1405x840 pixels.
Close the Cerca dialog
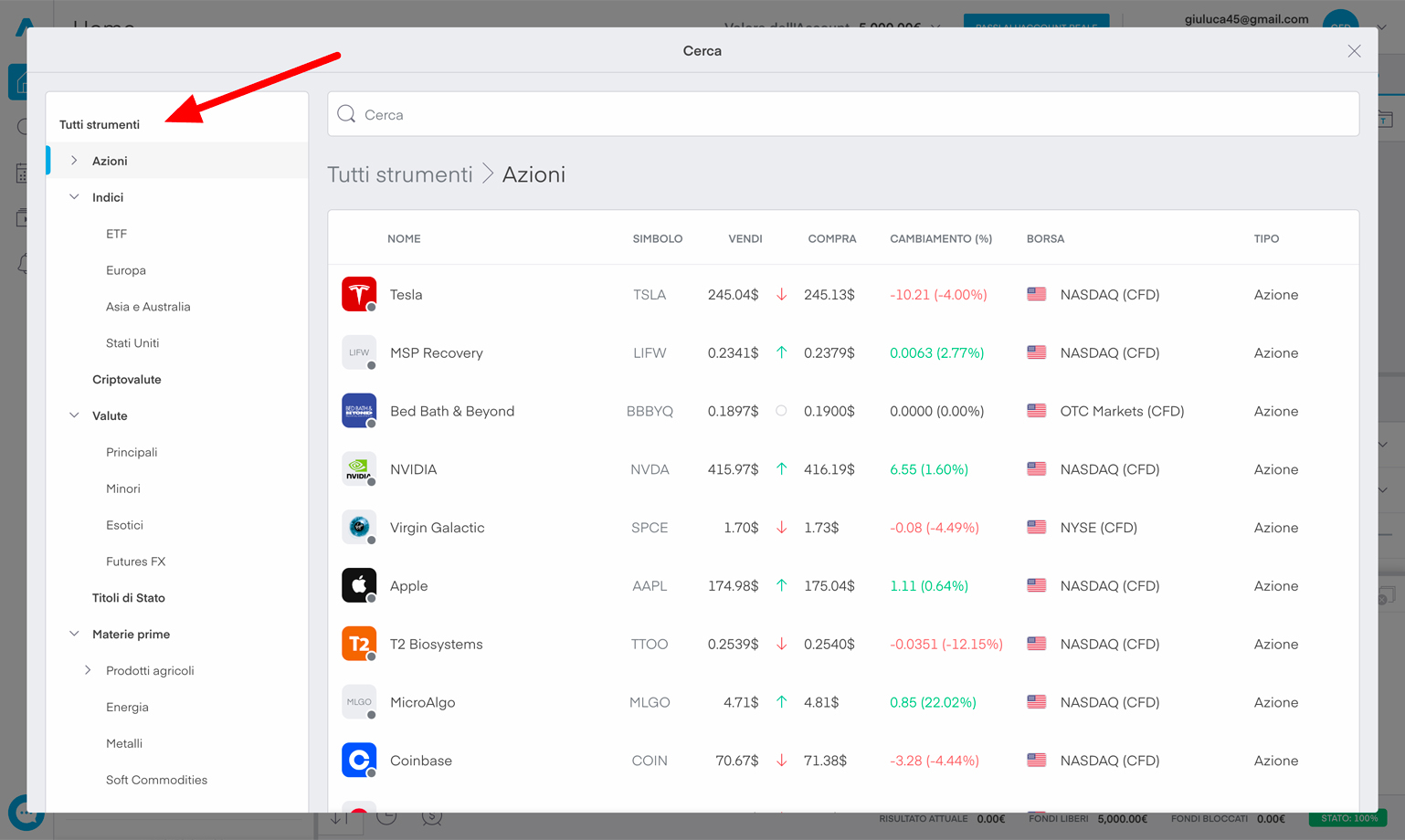click(x=1354, y=51)
